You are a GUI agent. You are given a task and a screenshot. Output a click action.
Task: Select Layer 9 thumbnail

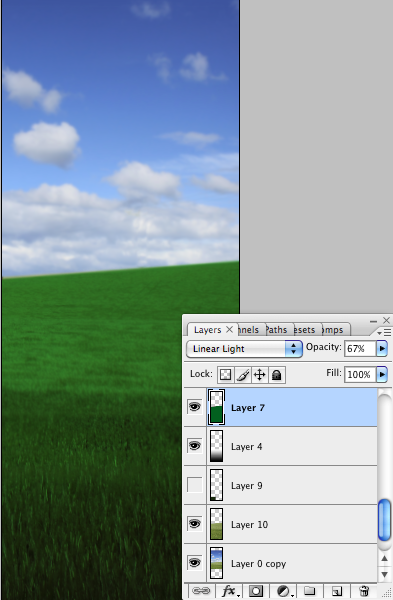coord(216,485)
